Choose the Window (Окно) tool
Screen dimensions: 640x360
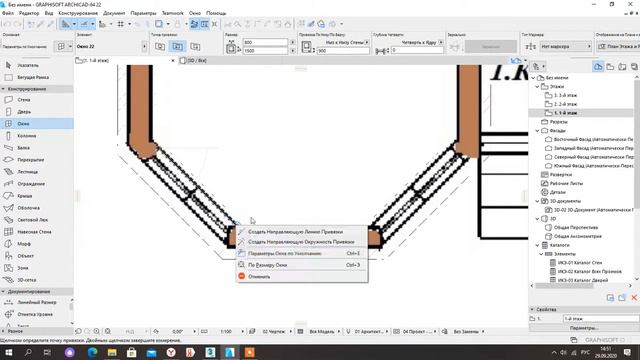[x=37, y=124]
